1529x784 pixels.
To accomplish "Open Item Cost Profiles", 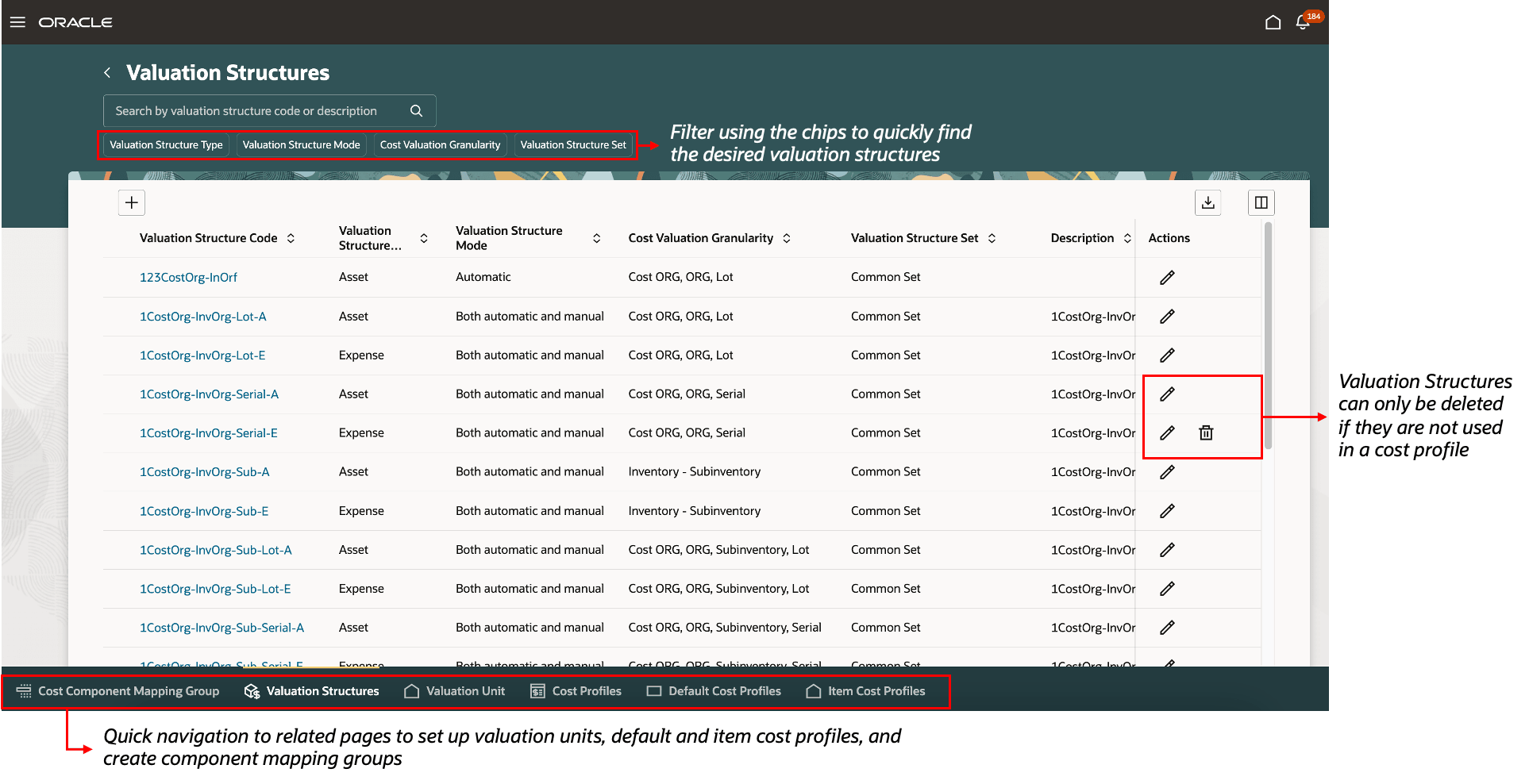I will pos(865,691).
